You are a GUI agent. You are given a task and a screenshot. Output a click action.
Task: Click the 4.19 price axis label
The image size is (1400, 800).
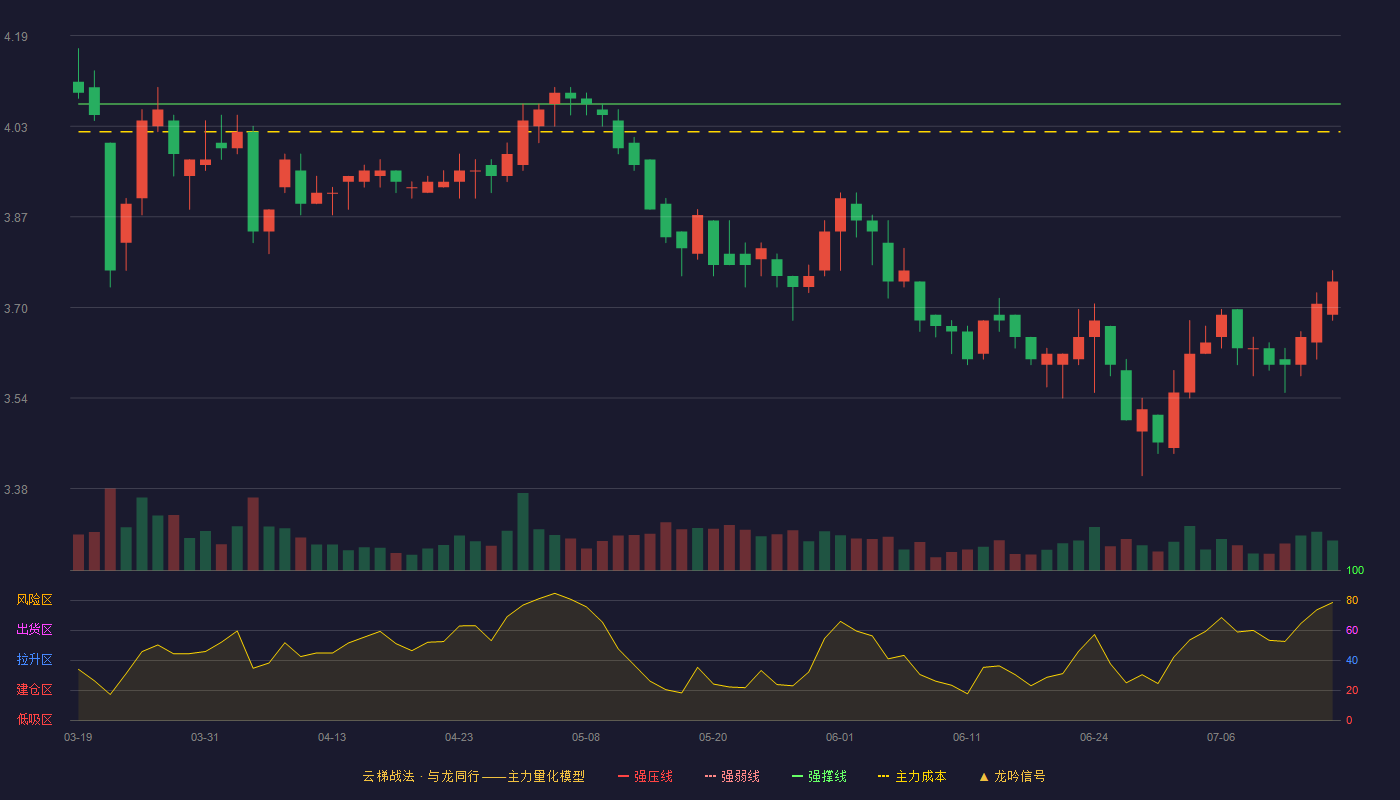point(16,37)
